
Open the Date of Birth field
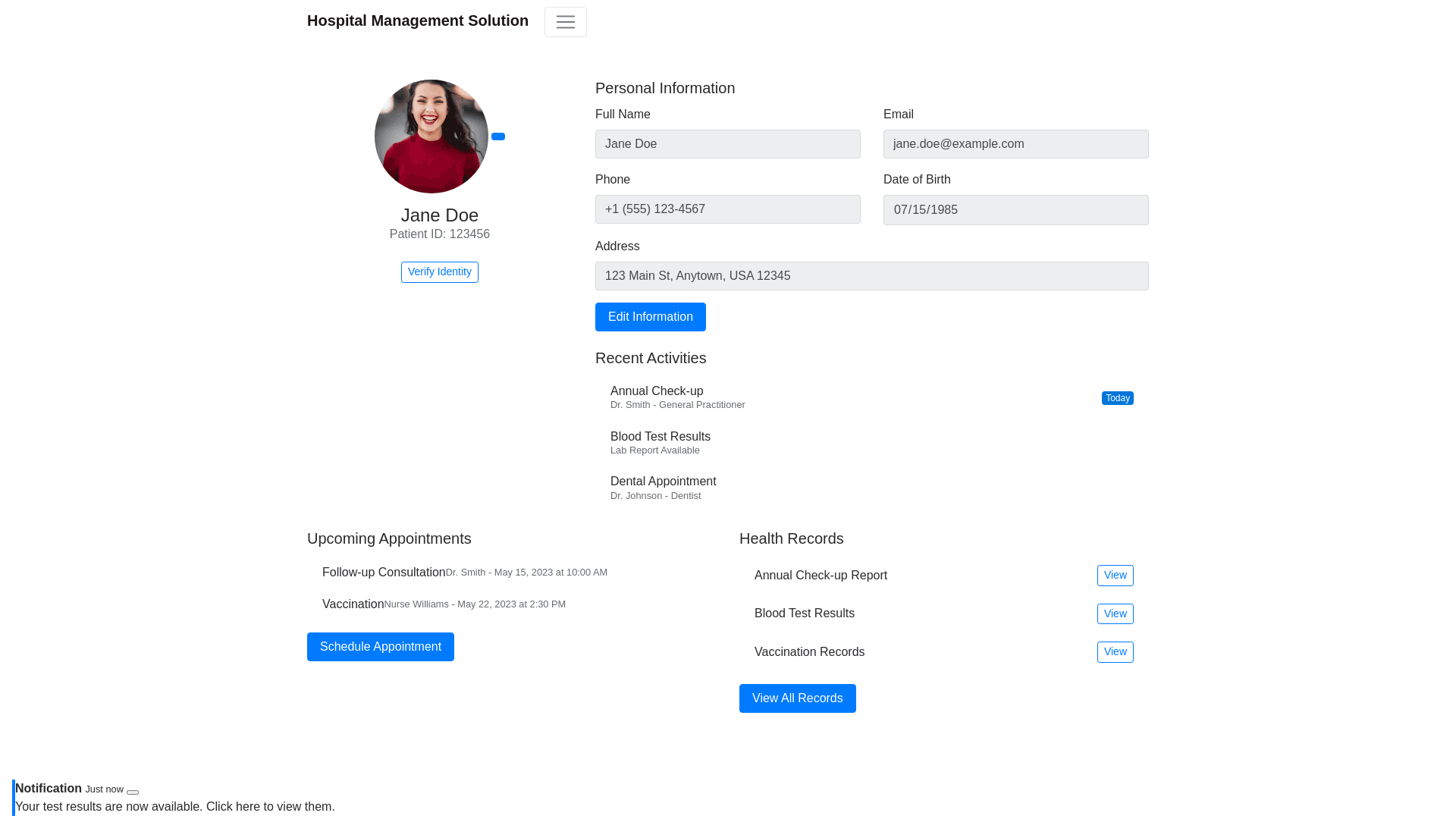click(1015, 210)
